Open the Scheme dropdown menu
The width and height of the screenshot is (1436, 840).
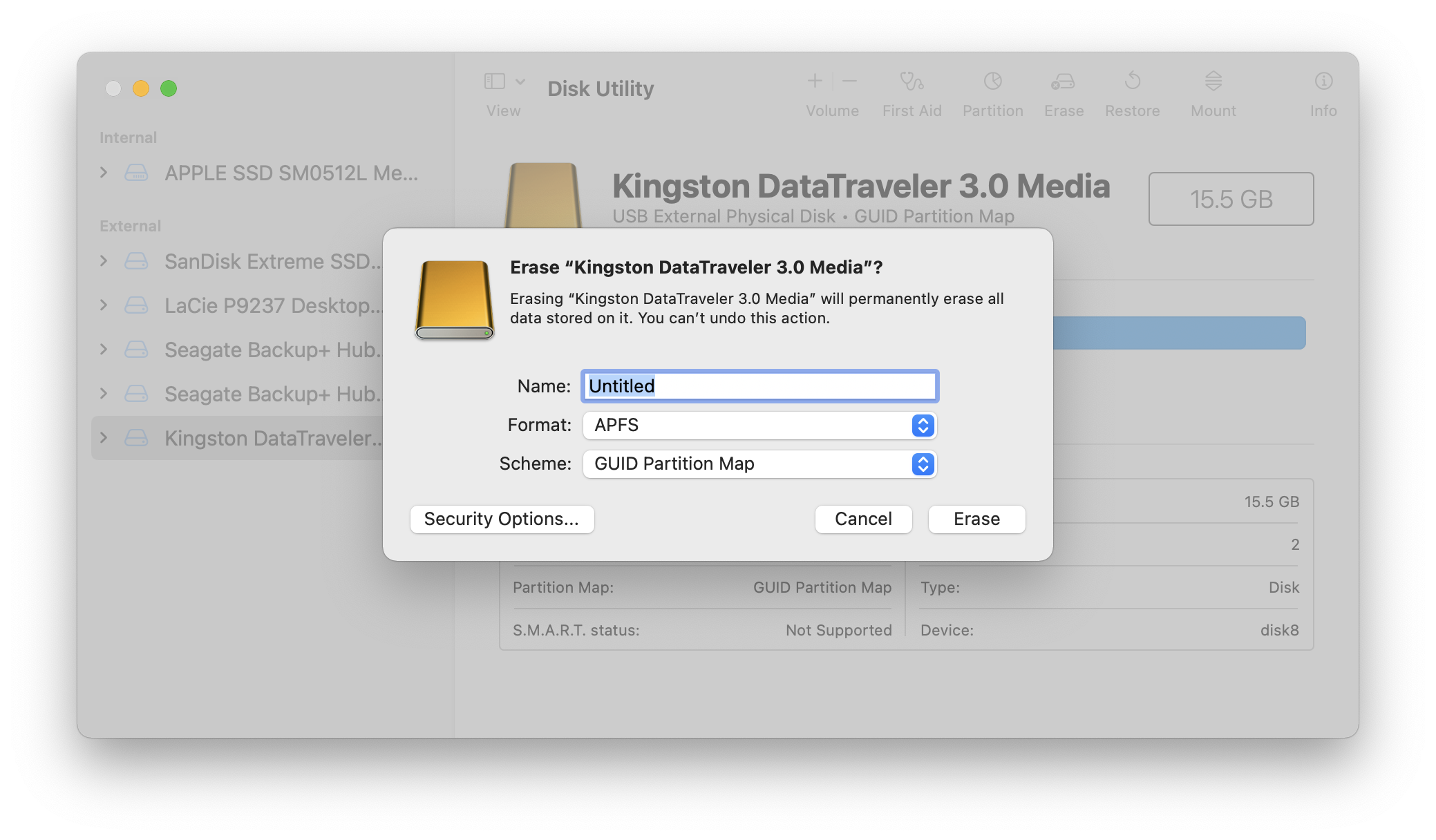tap(921, 463)
